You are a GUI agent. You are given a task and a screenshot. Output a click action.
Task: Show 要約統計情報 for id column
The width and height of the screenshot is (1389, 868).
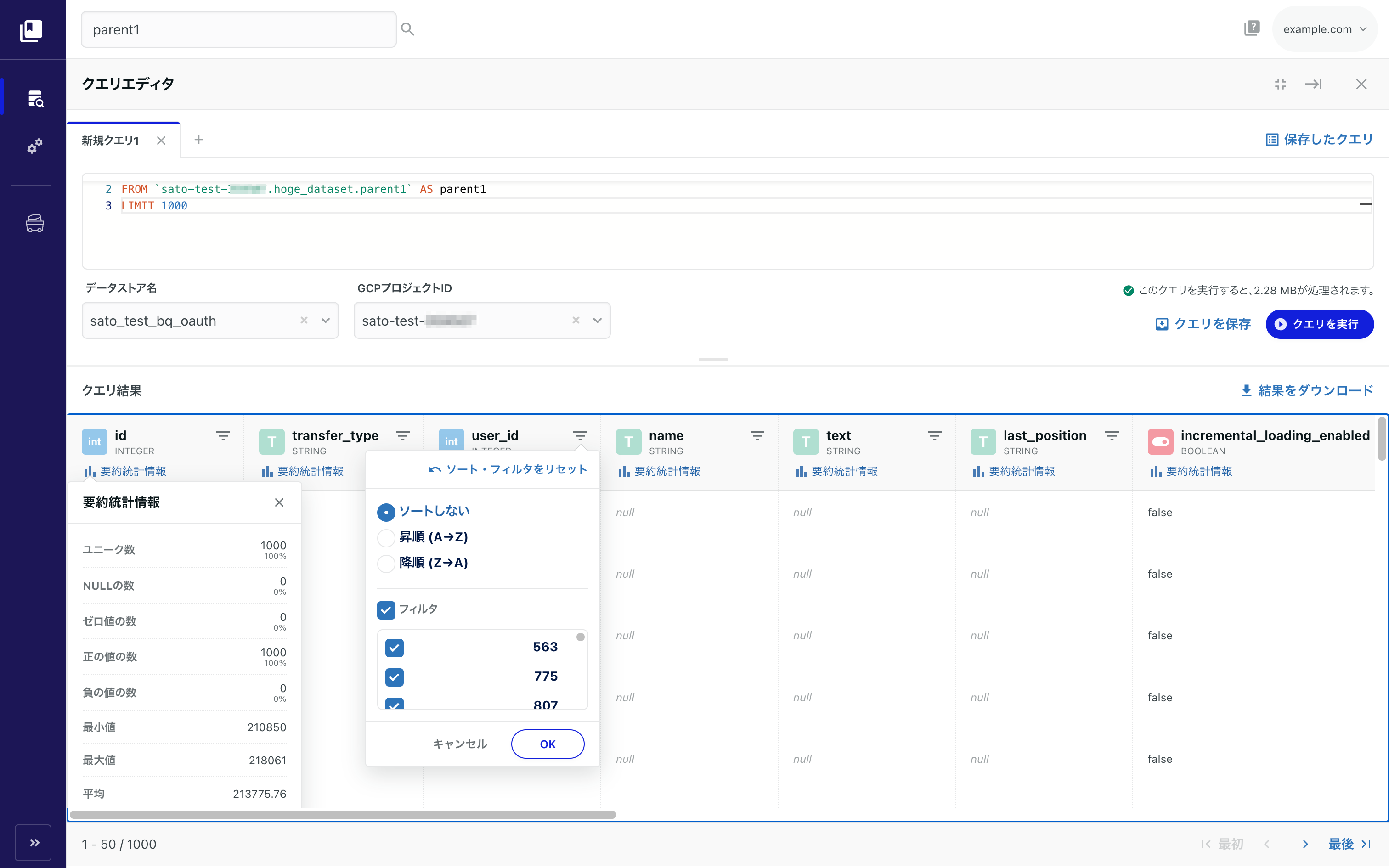point(125,471)
